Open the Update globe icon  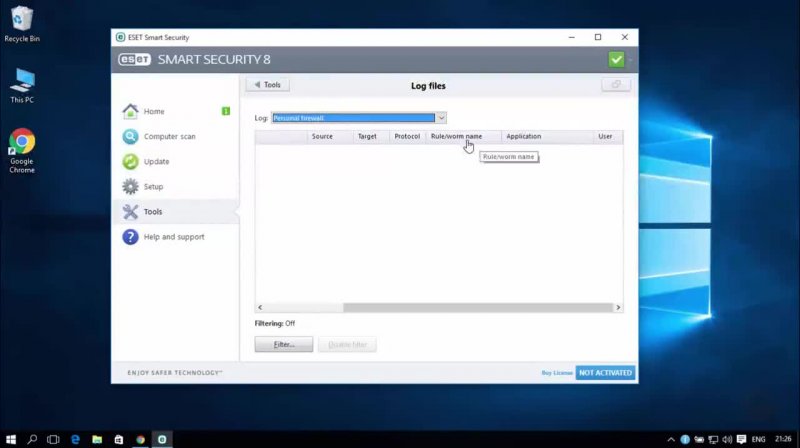pyautogui.click(x=130, y=162)
